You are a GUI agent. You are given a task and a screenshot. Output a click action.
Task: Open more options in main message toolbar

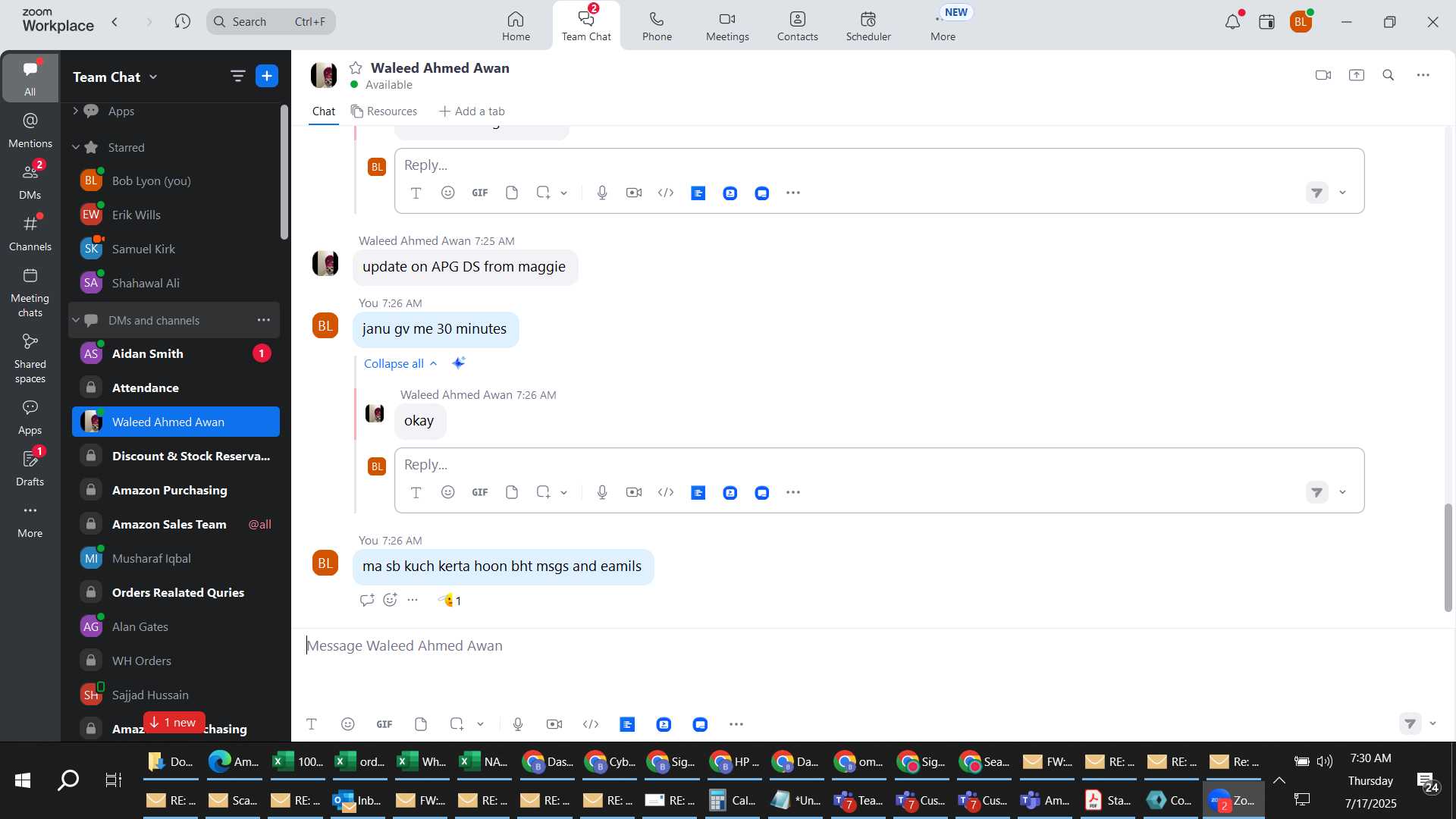pos(736,724)
